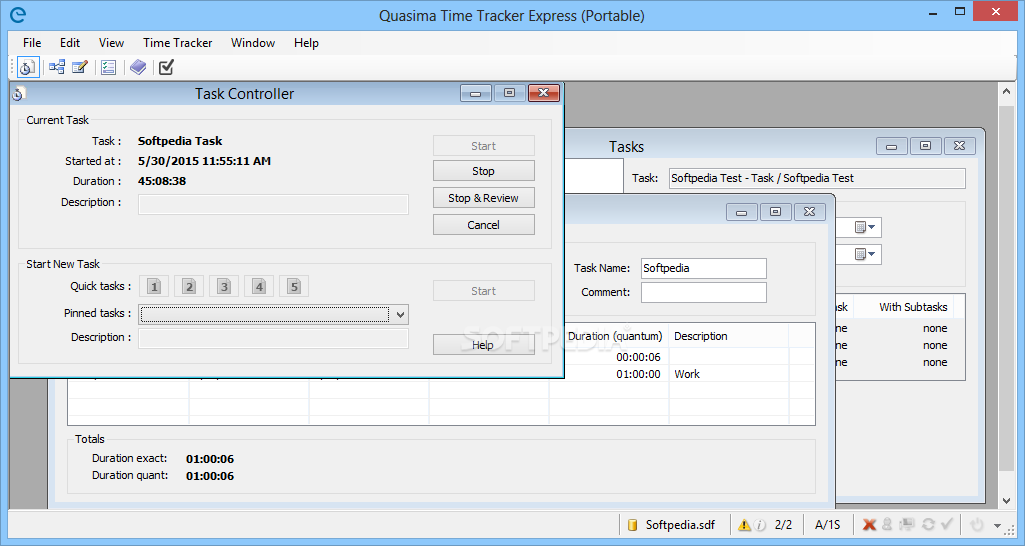The width and height of the screenshot is (1025, 546).
Task: Open the View menu
Action: (x=111, y=43)
